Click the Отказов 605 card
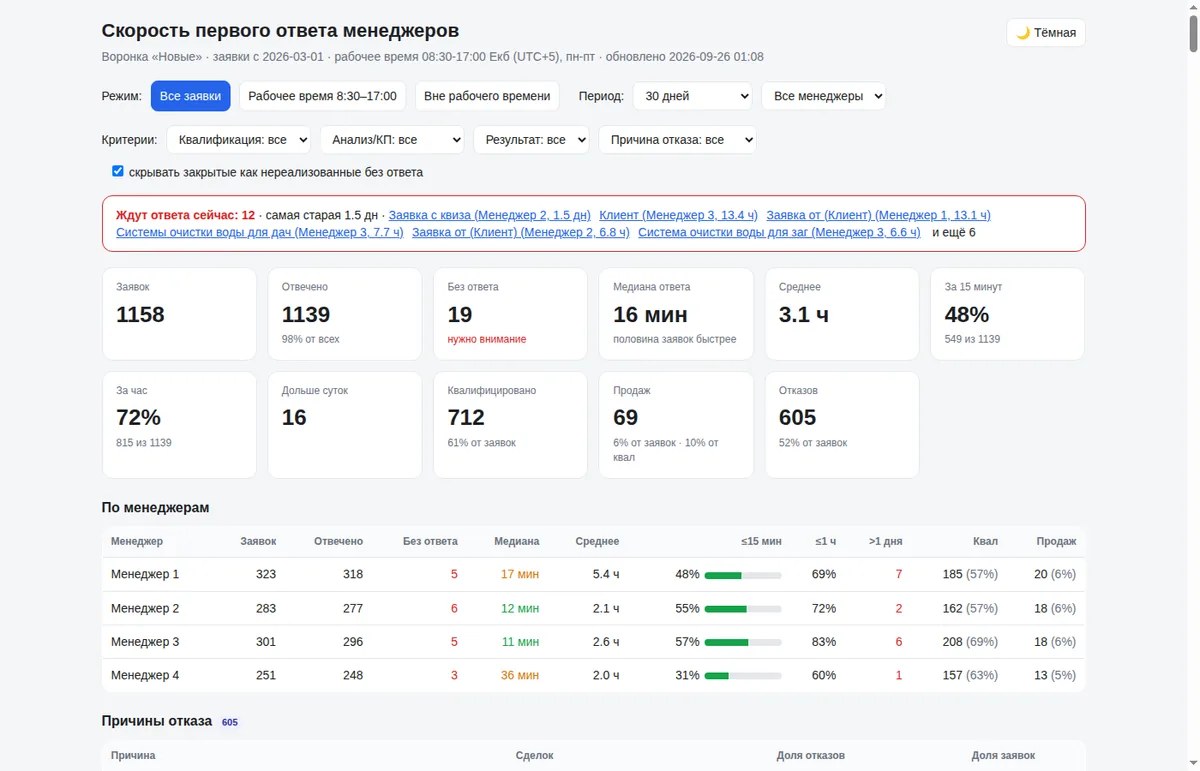Image resolution: width=1200 pixels, height=771 pixels. click(x=842, y=425)
